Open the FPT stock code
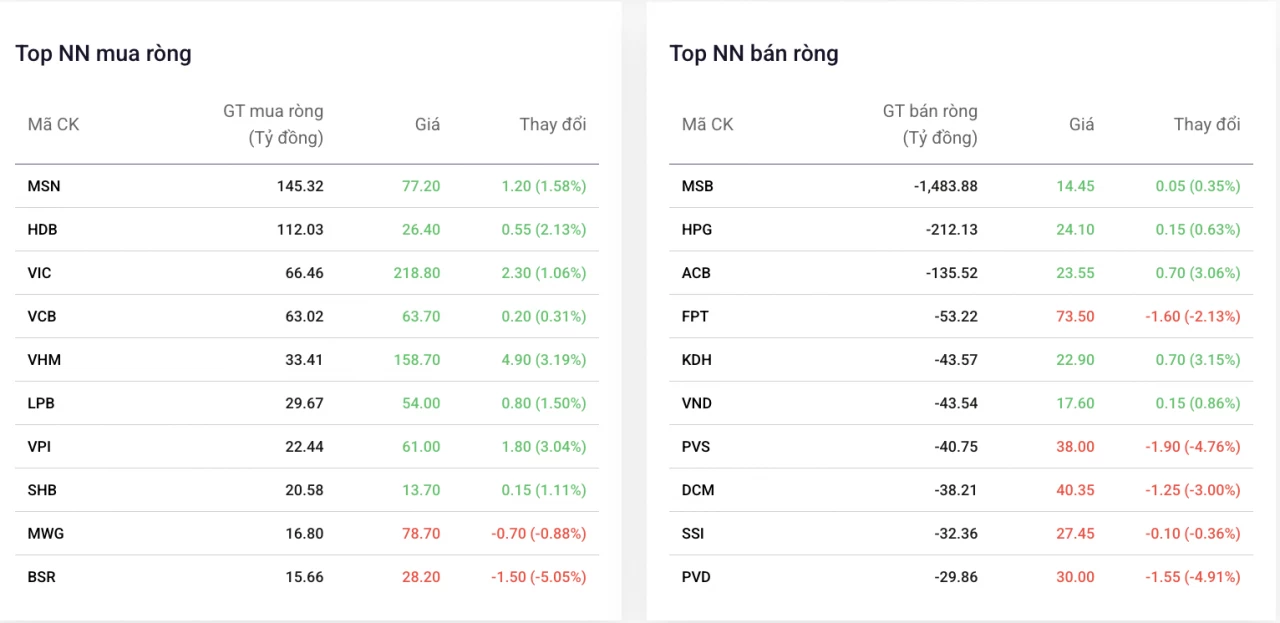 click(695, 317)
